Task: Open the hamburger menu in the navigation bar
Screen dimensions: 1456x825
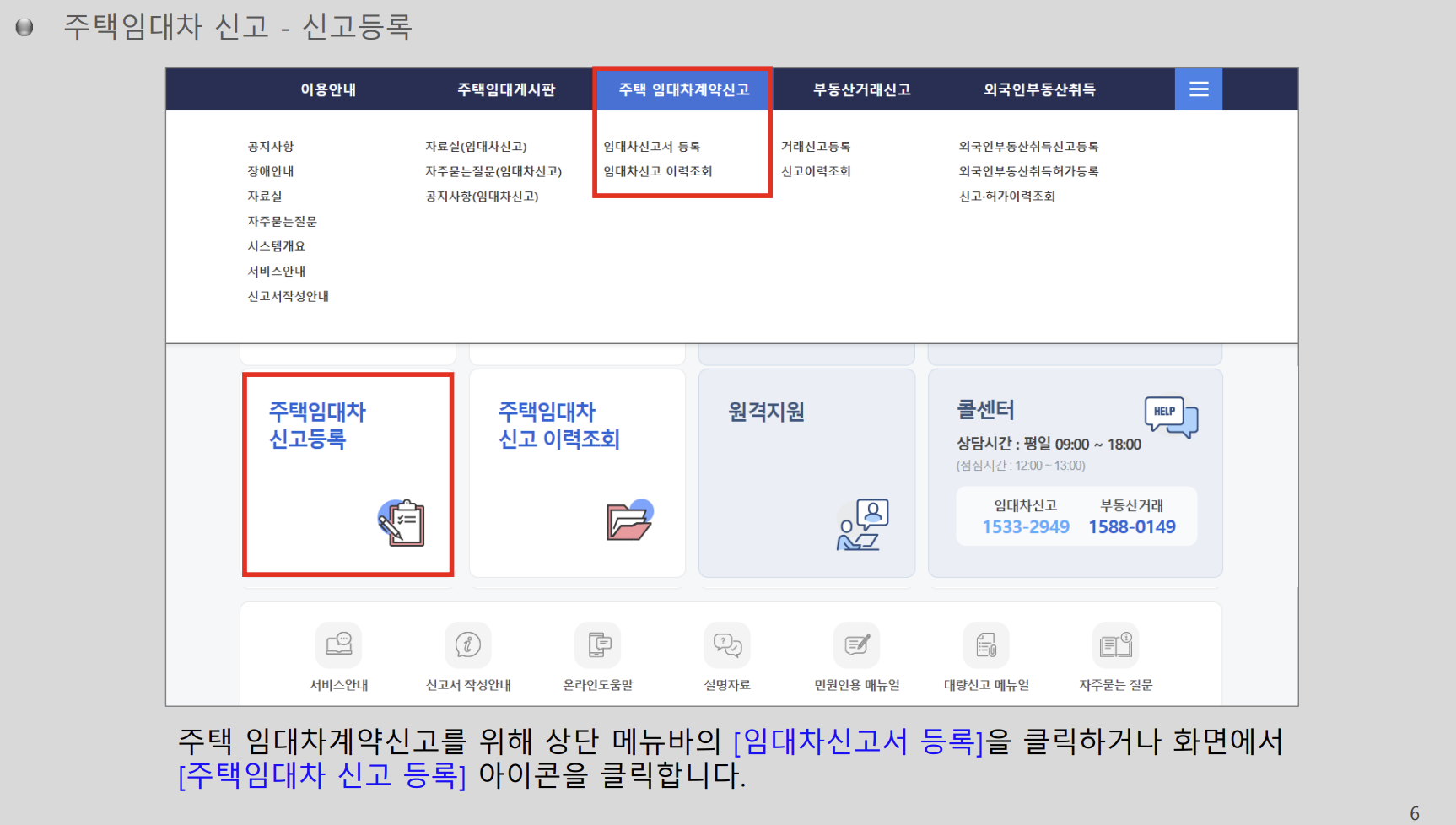Action: [1198, 89]
